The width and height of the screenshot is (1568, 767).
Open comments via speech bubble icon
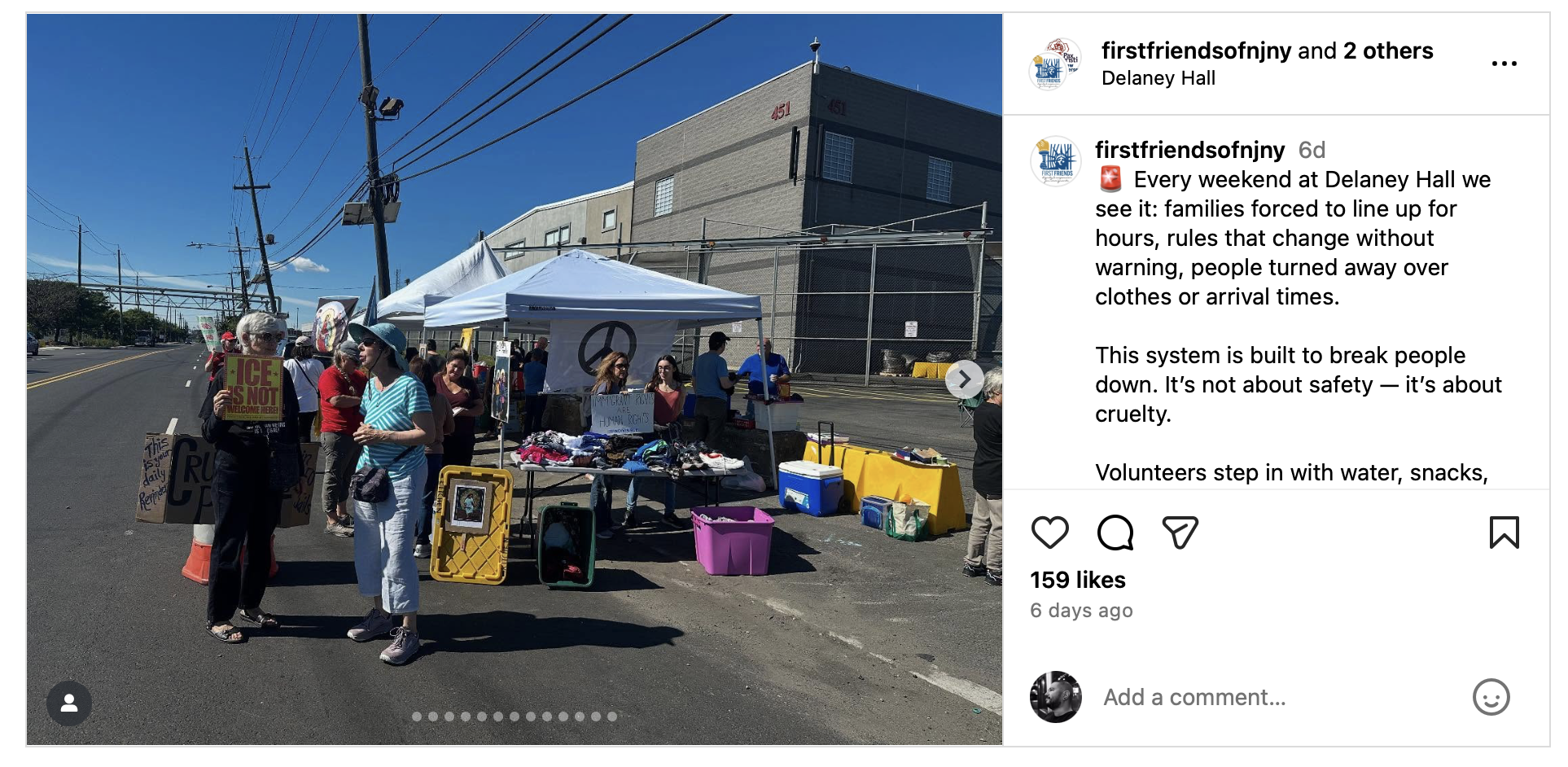[x=1115, y=533]
